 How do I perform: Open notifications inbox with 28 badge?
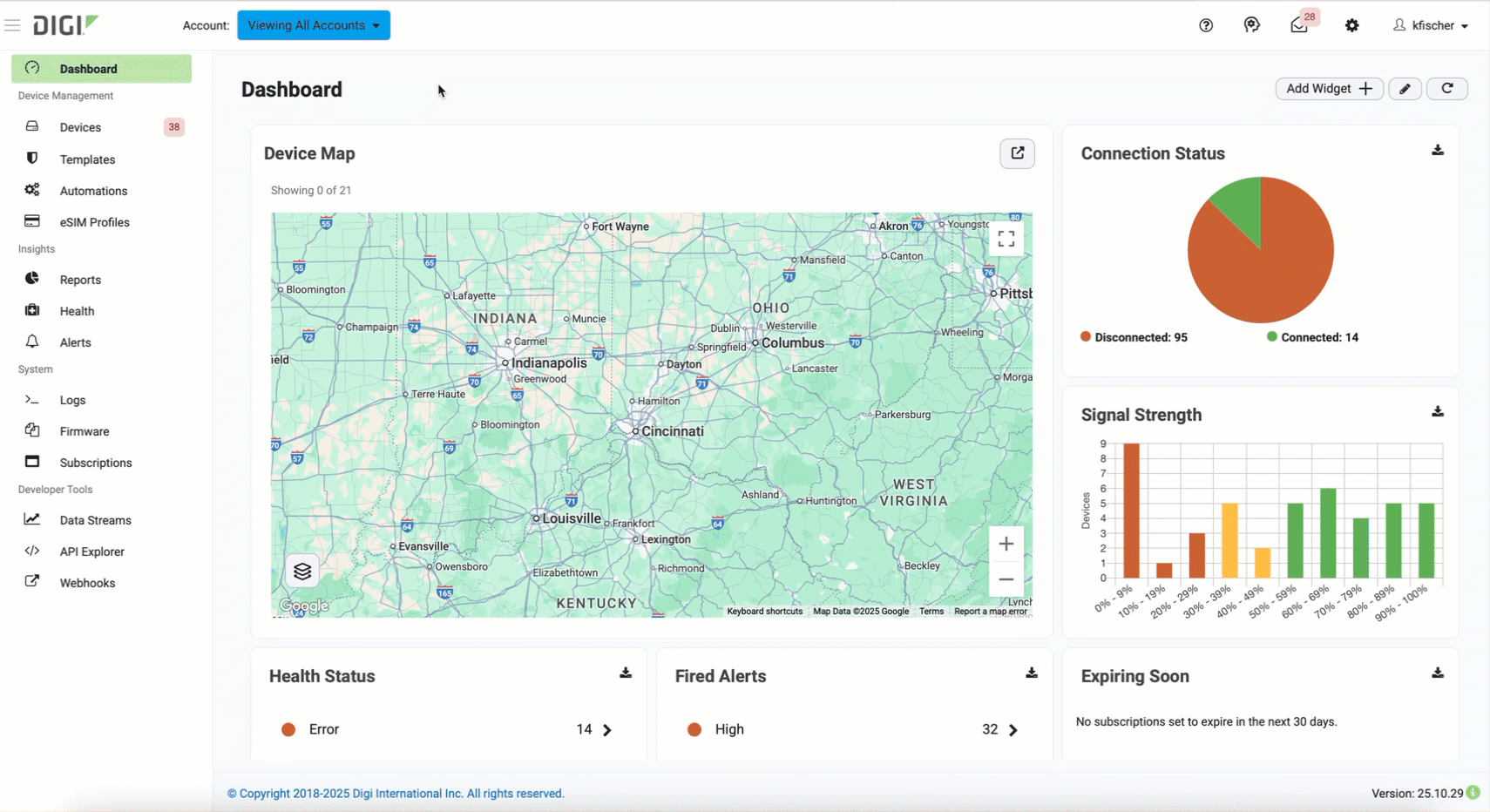pos(1299,25)
